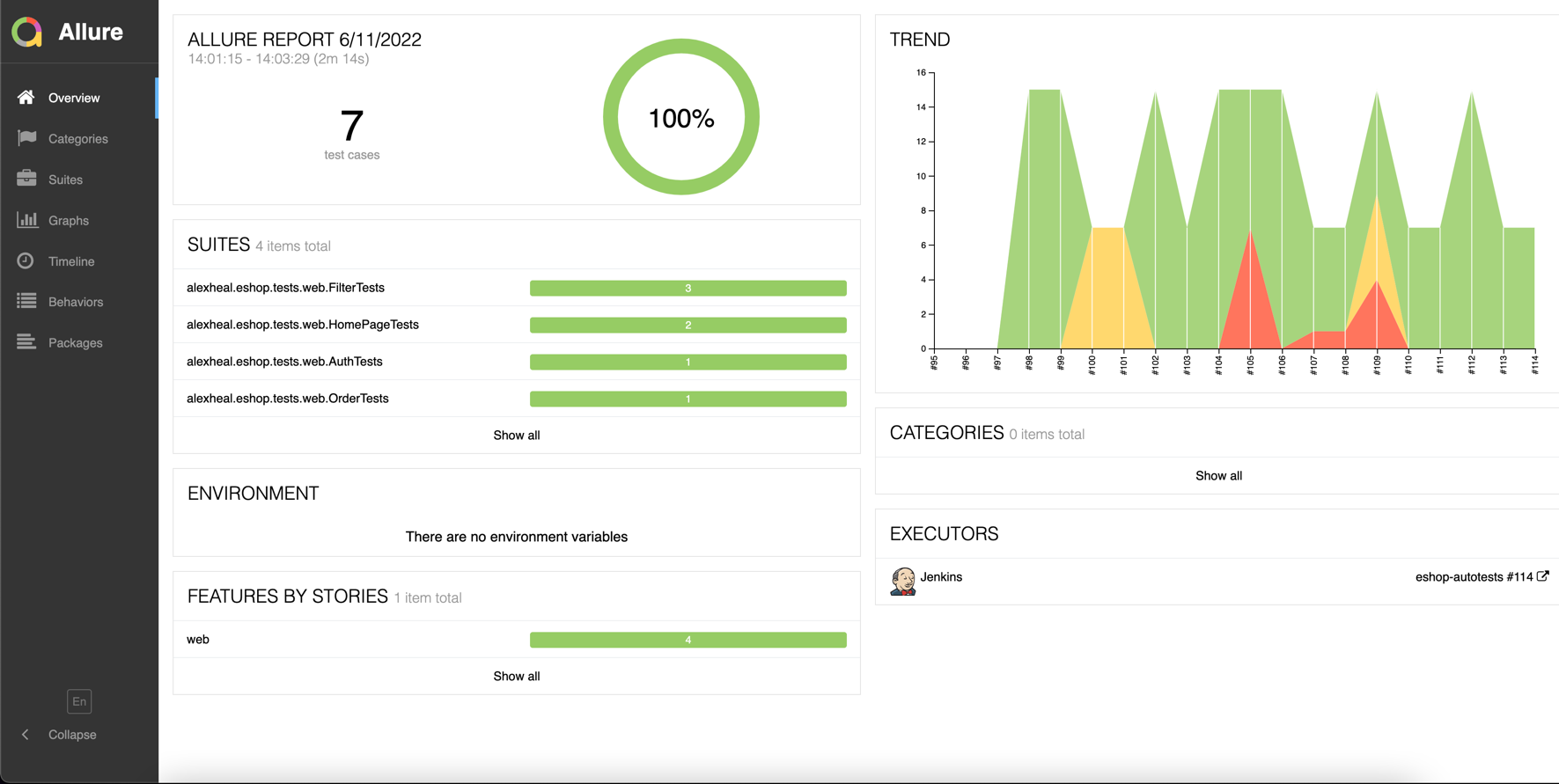Show all categories
This screenshot has width=1559, height=784.
(1218, 476)
